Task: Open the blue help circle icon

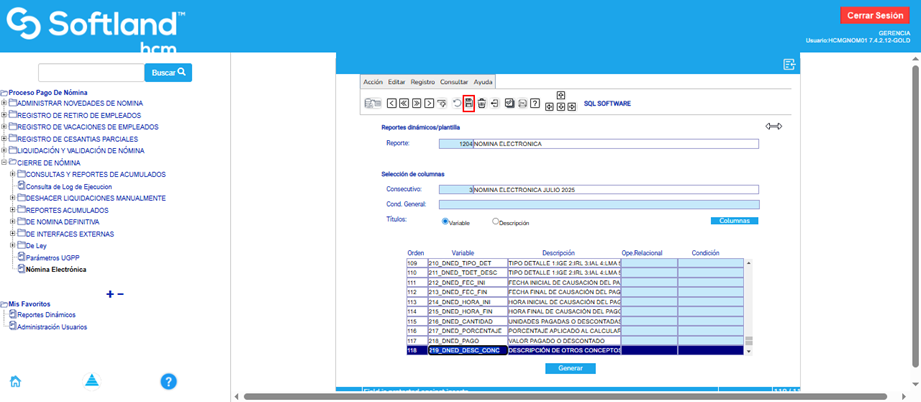Action: [169, 381]
